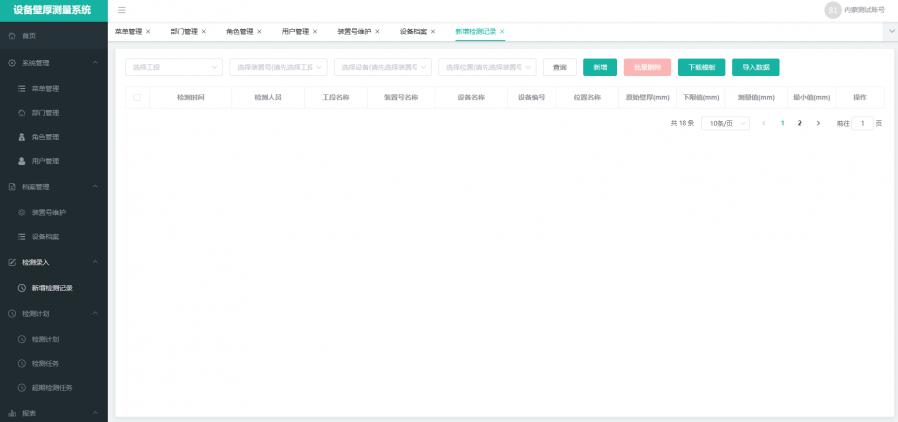The width and height of the screenshot is (898, 422).
Task: Click the hamburger sidebar collapse icon
Action: pos(122,10)
